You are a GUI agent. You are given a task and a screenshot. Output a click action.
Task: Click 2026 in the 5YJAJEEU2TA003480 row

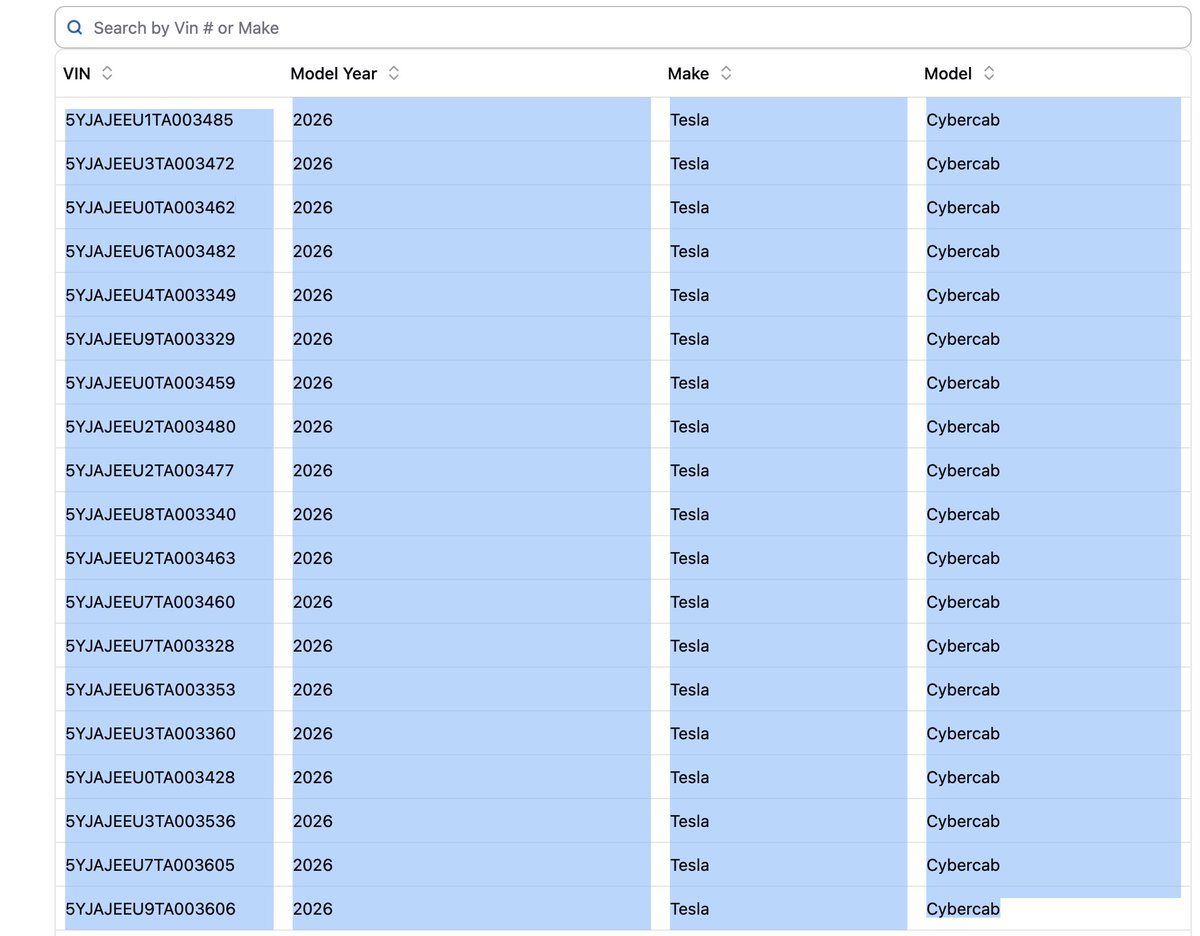click(313, 427)
